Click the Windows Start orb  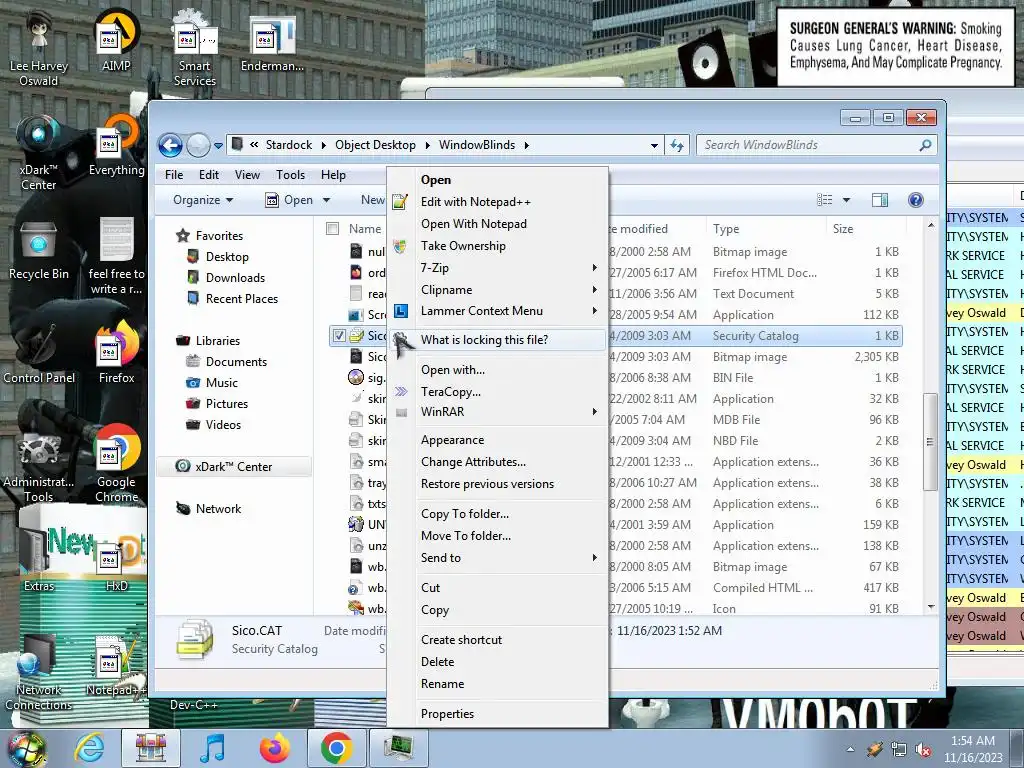point(27,748)
